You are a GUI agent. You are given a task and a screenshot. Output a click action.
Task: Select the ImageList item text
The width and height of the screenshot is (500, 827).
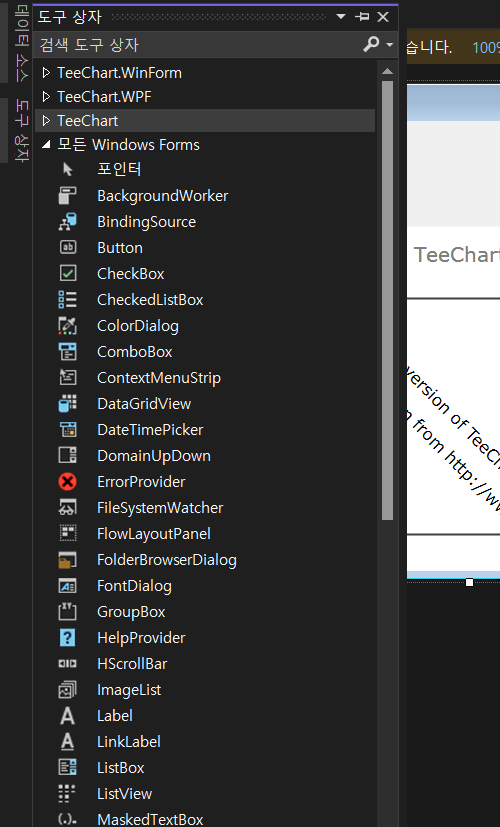[129, 690]
